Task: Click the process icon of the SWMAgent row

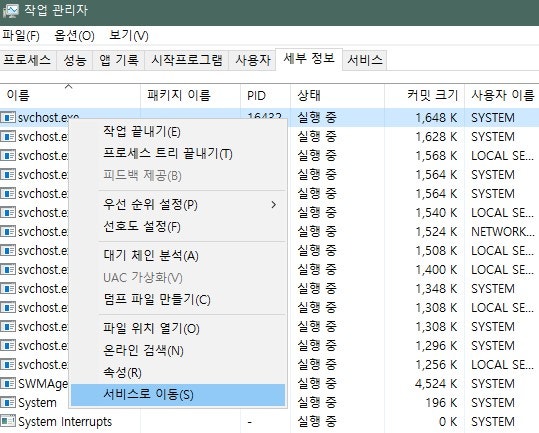Action: coord(8,384)
